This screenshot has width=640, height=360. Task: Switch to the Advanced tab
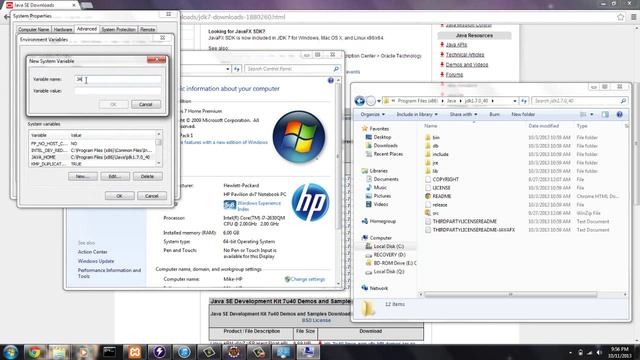[87, 29]
